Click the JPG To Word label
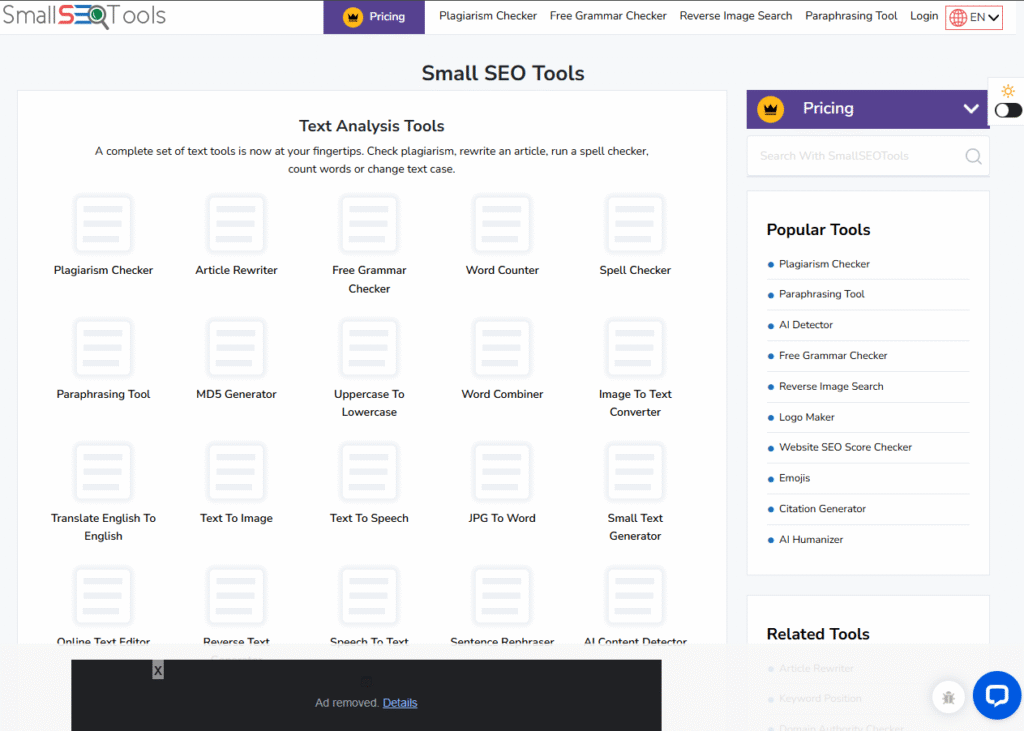Viewport: 1024px width, 731px height. [502, 518]
